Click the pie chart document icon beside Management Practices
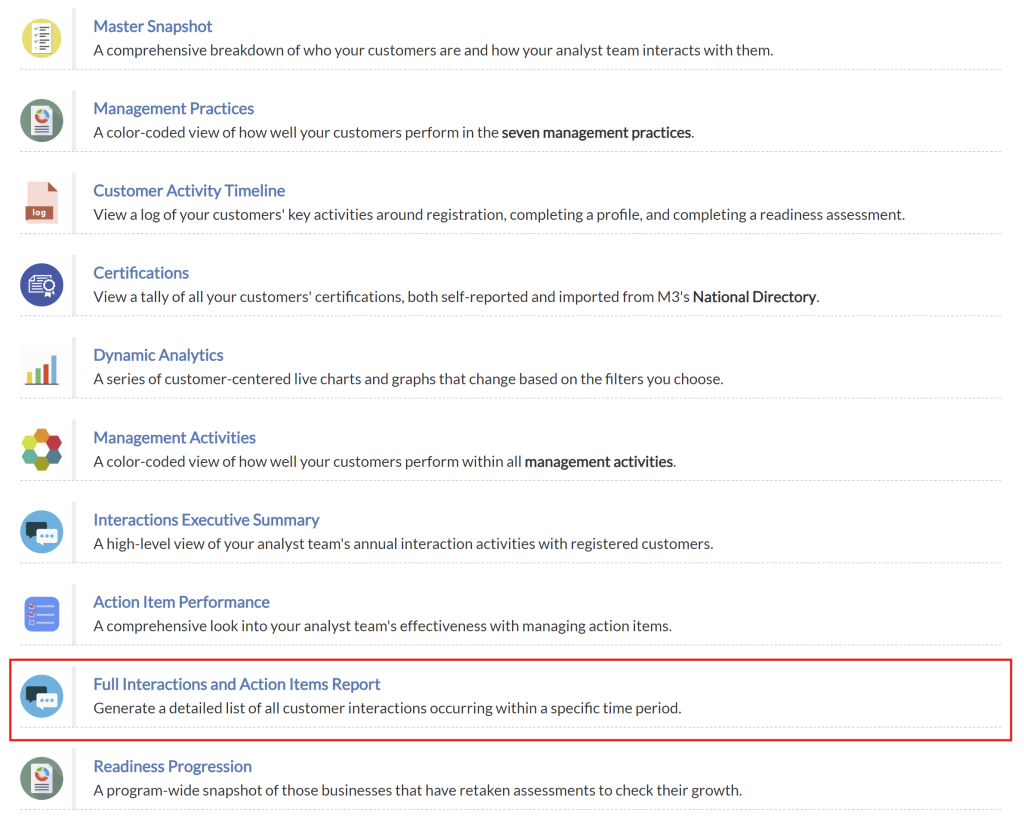This screenshot has width=1024, height=824. (x=41, y=120)
